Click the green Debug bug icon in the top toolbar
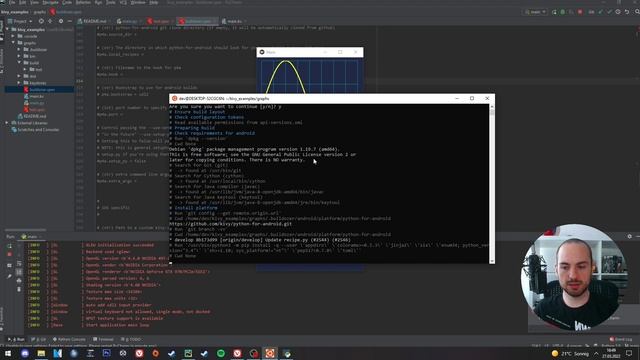This screenshot has width=640, height=360. point(562,12)
